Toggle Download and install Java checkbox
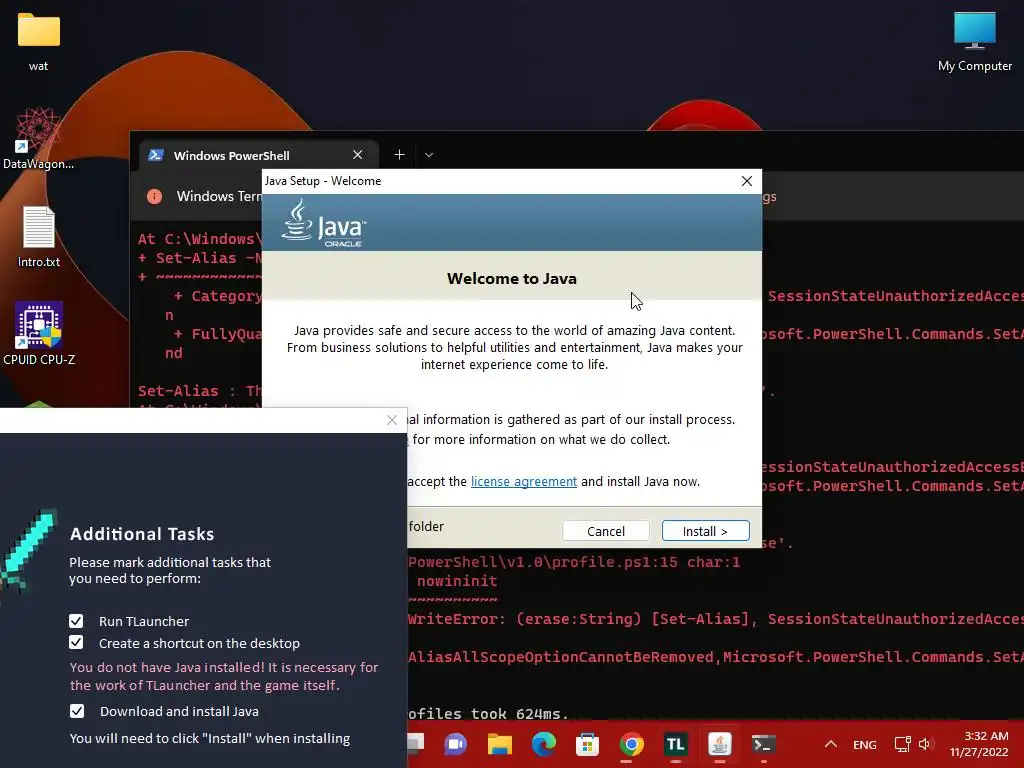This screenshot has height=768, width=1024. (76, 711)
